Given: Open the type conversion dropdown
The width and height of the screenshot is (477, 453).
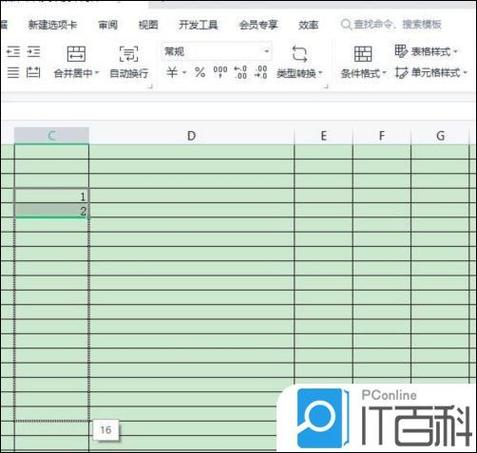Looking at the screenshot, I should tap(320, 73).
